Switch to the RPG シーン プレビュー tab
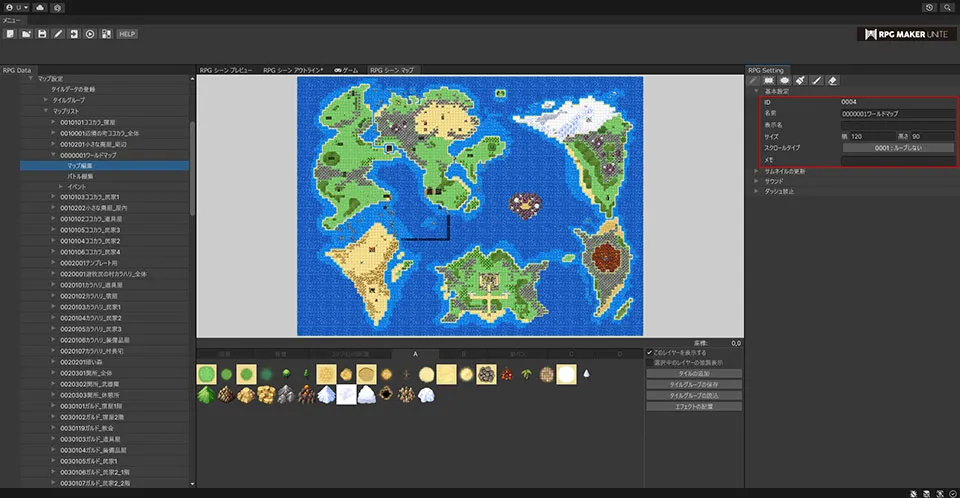The image size is (960, 498). point(226,71)
